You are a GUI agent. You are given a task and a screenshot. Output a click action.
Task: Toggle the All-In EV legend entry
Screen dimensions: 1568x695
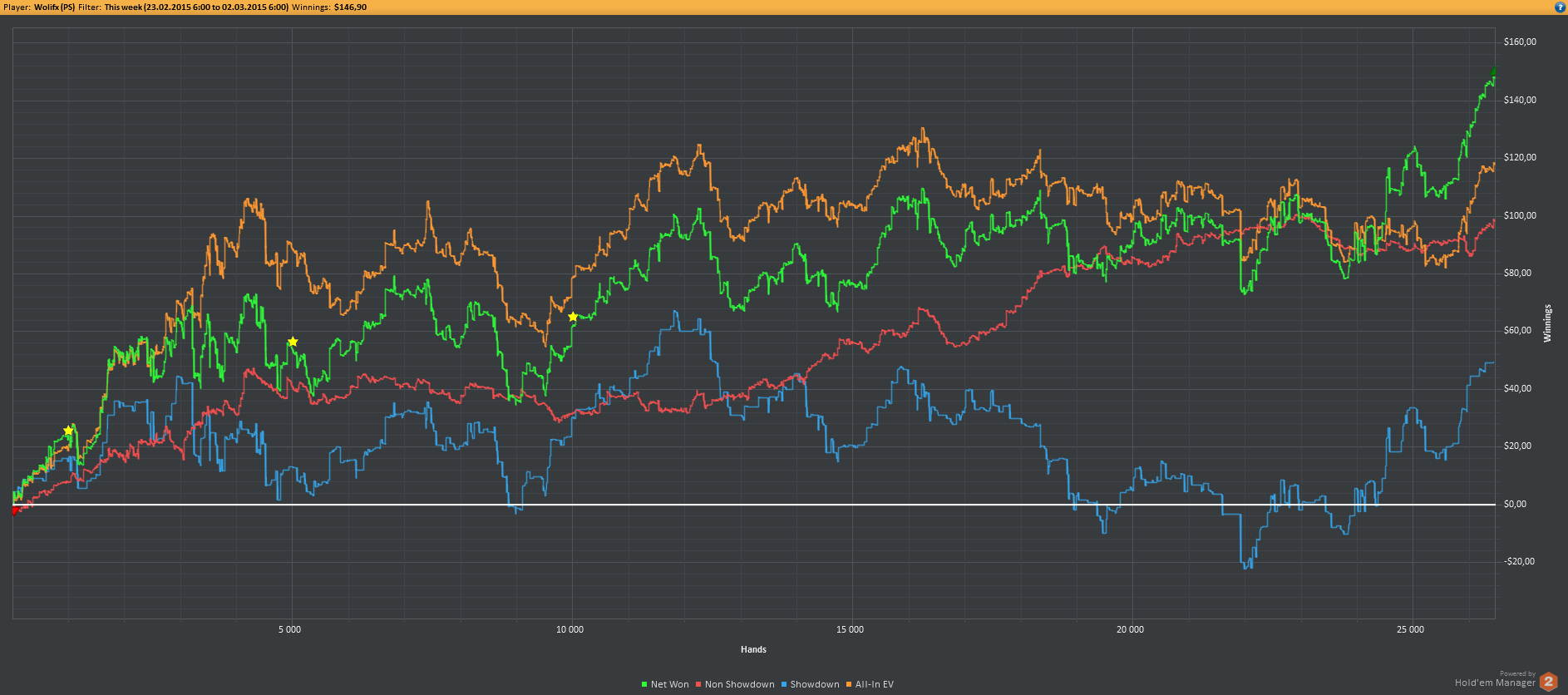(870, 684)
